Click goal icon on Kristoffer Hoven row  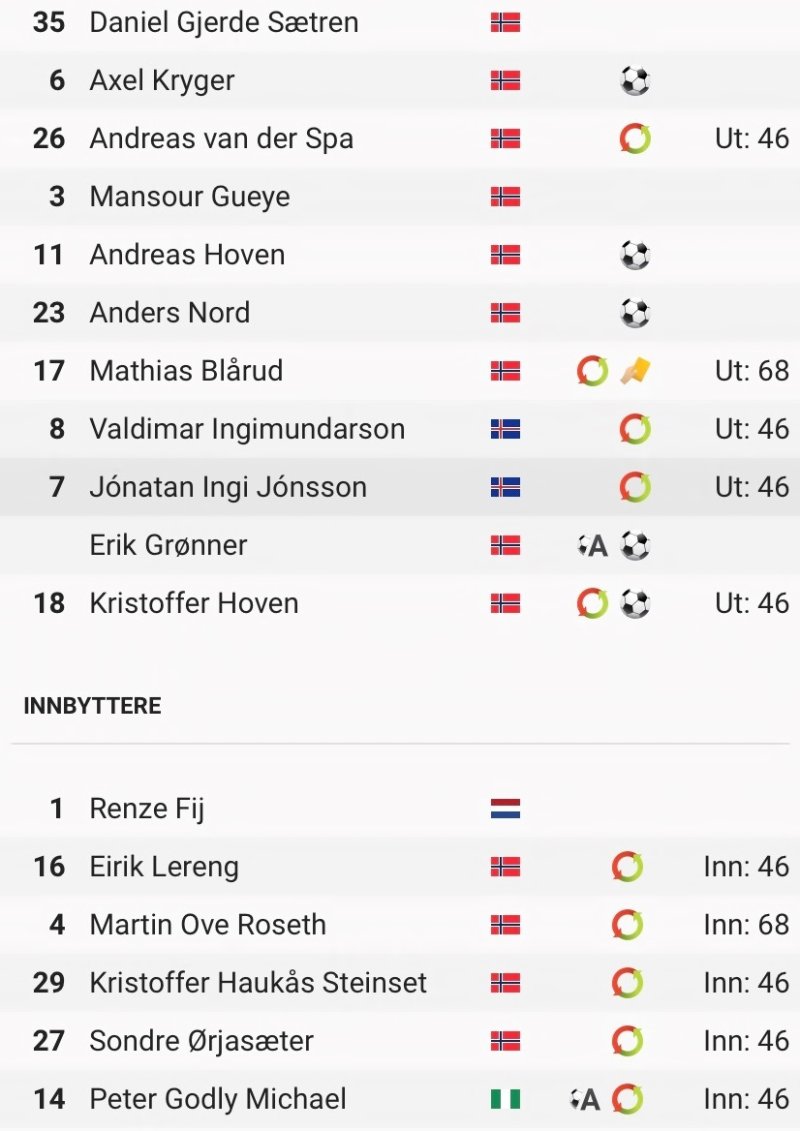[x=635, y=604]
